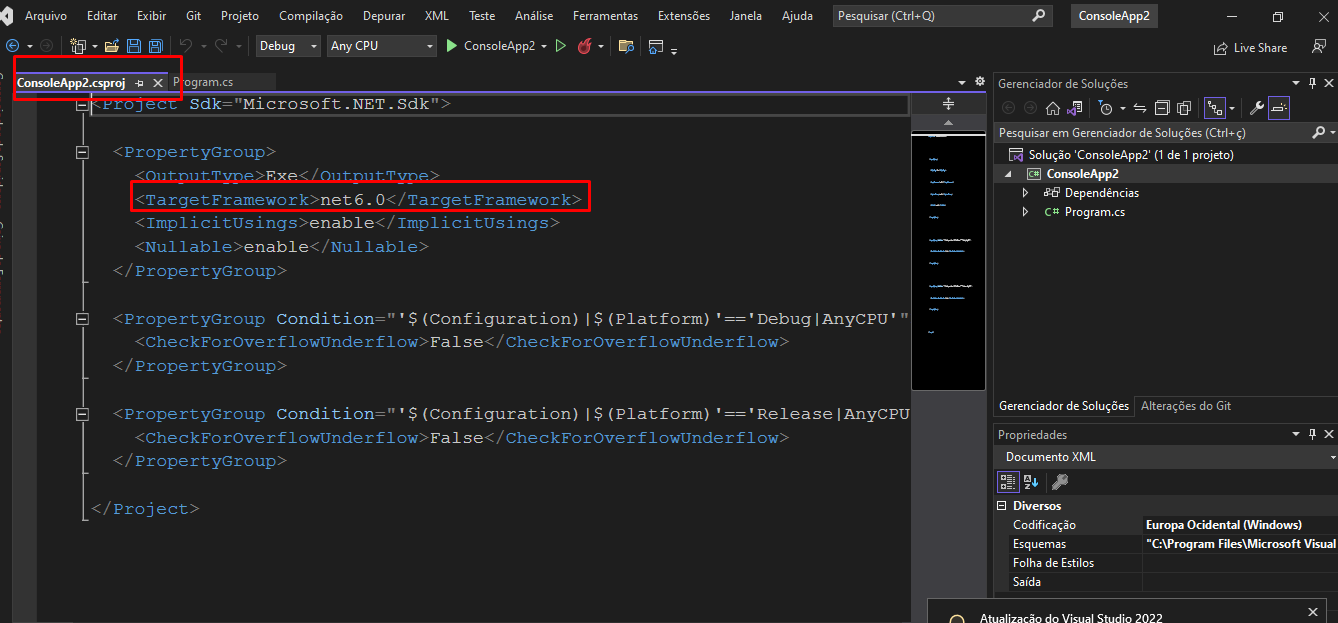
Task: Open the Ferramentas menu
Action: 605,16
